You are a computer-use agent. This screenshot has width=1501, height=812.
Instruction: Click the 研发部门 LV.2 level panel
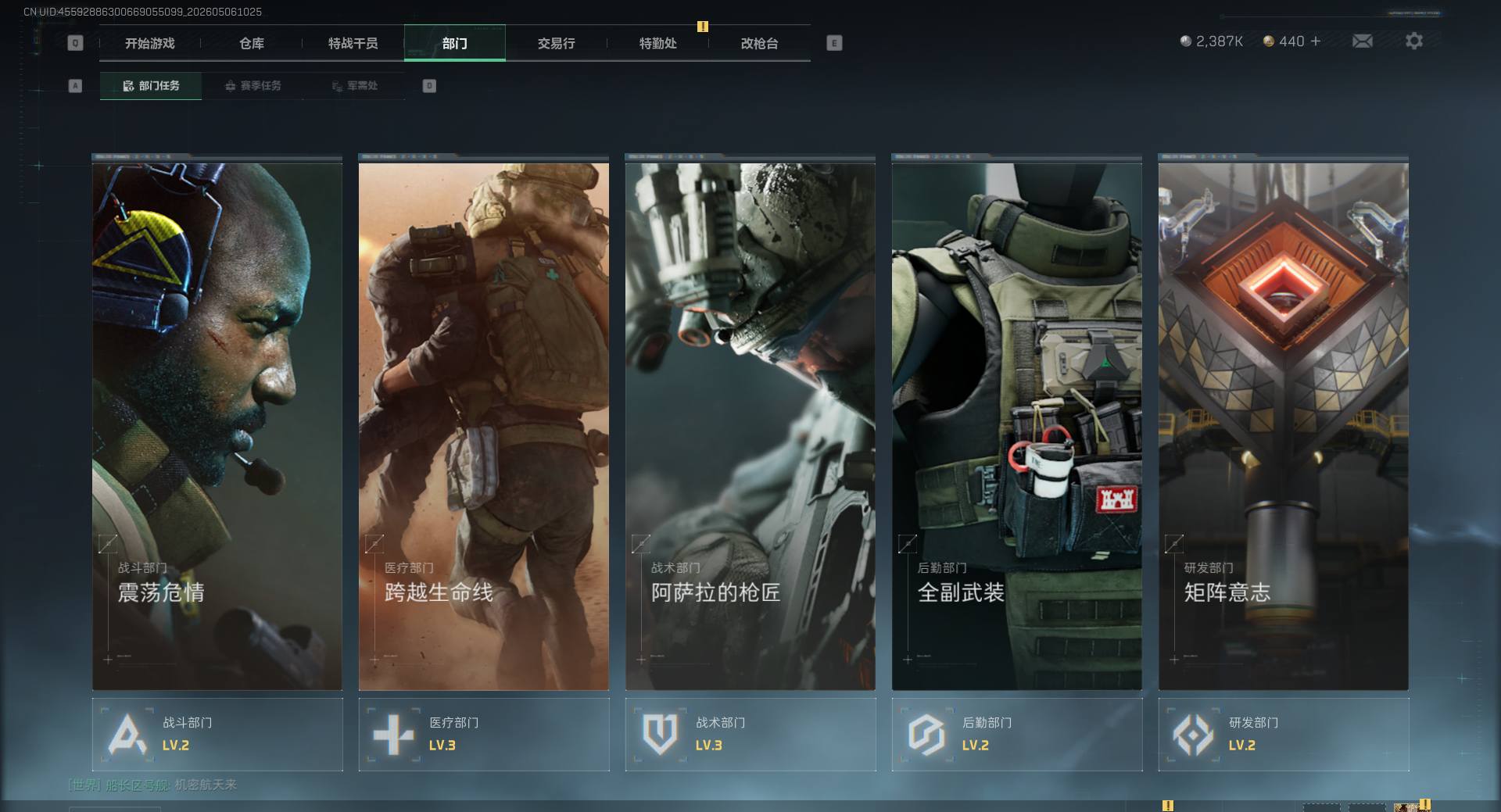tap(1284, 735)
